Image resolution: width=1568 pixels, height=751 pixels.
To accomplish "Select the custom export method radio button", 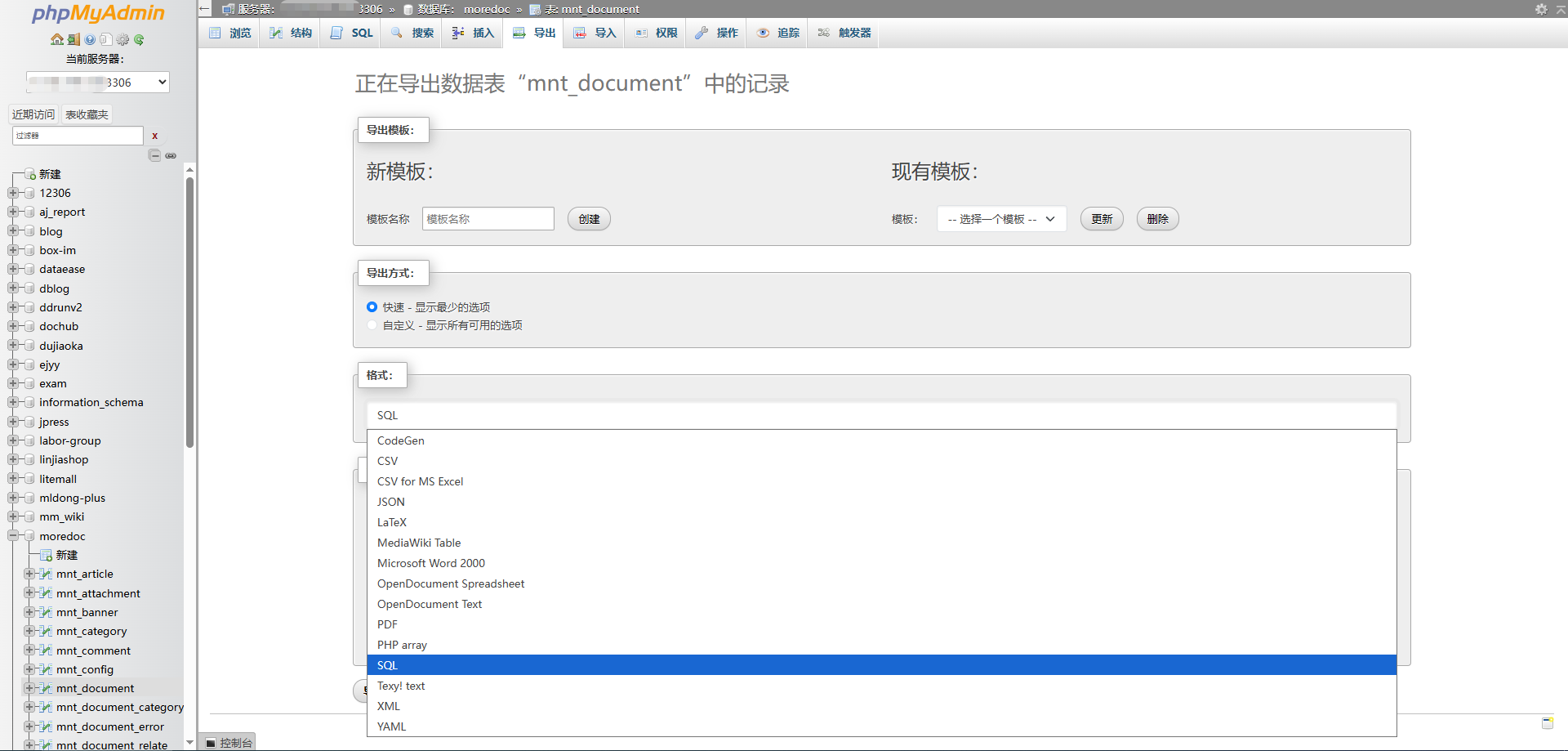I will click(x=372, y=325).
